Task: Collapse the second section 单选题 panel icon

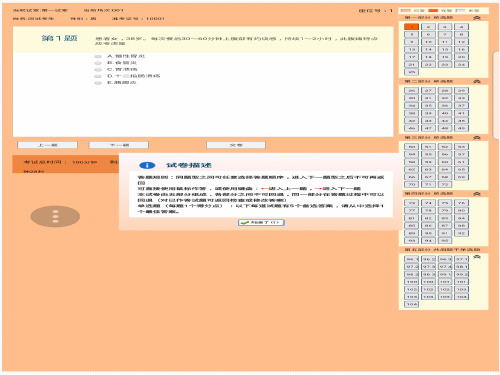Action: pyautogui.click(x=477, y=81)
